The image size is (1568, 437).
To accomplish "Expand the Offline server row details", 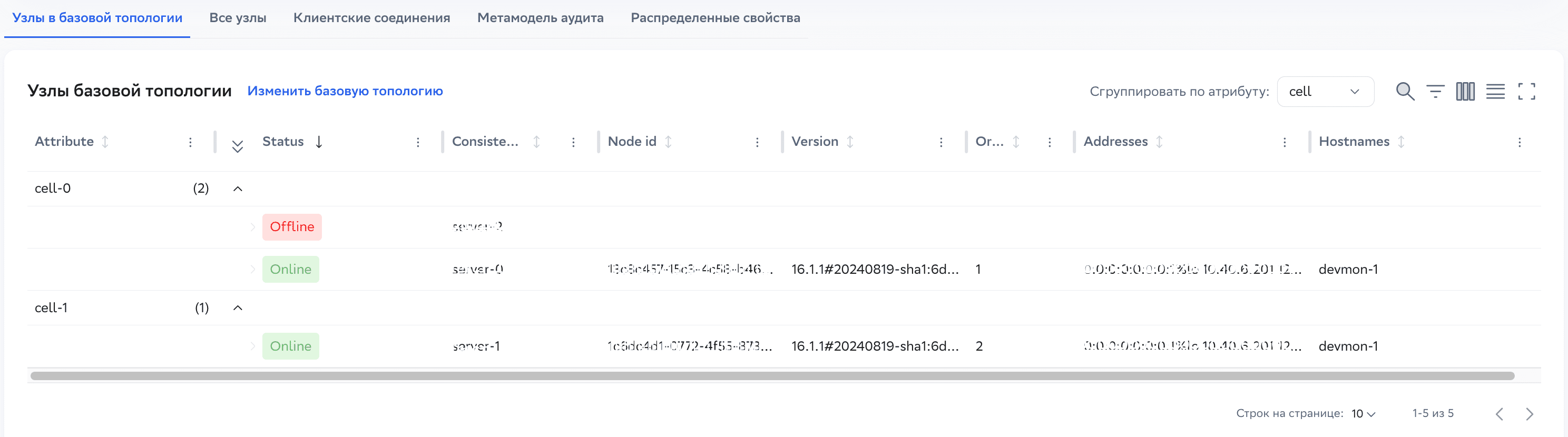I will [x=252, y=227].
